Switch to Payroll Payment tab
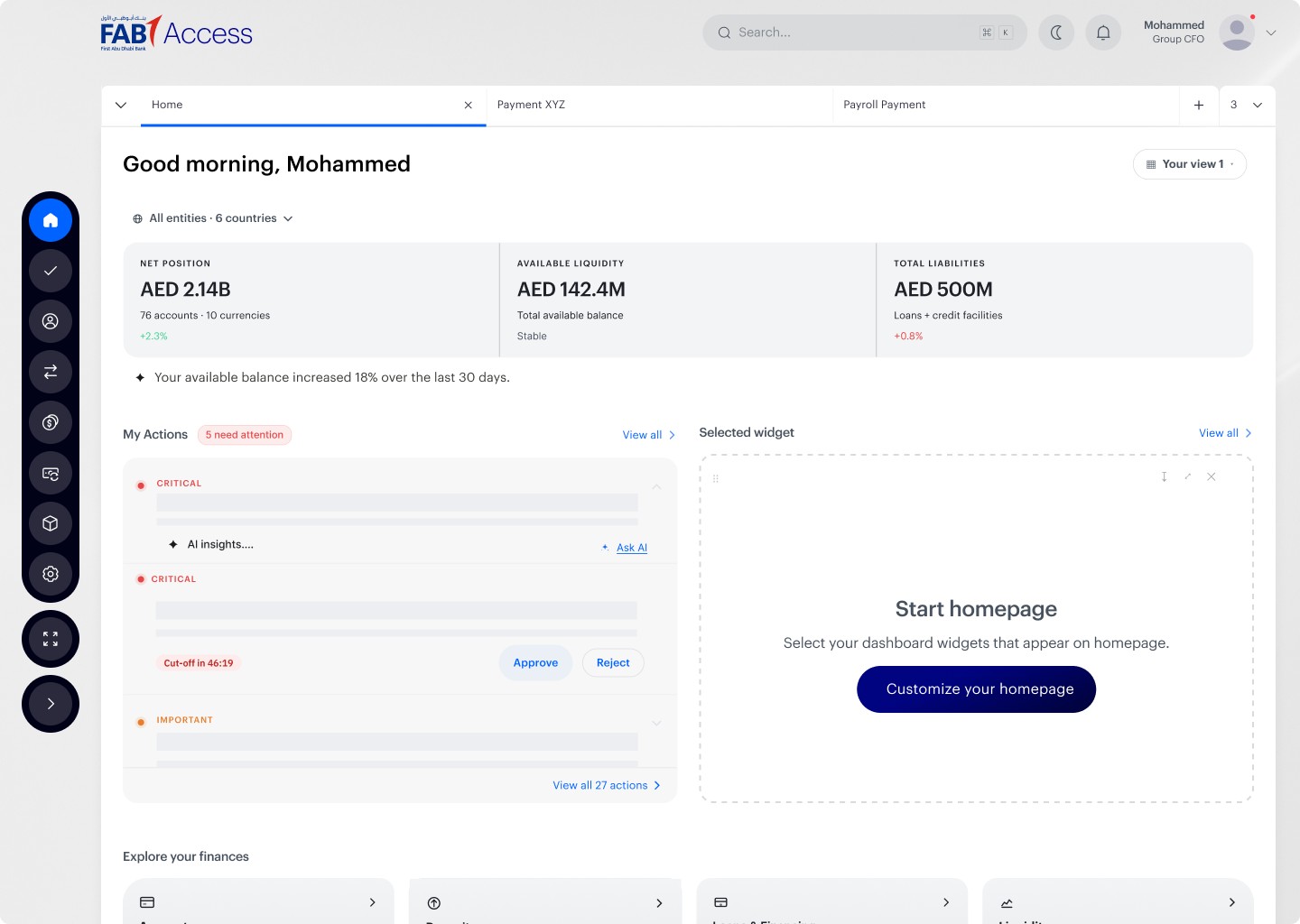Viewport: 1300px width, 924px height. pyautogui.click(x=1006, y=105)
